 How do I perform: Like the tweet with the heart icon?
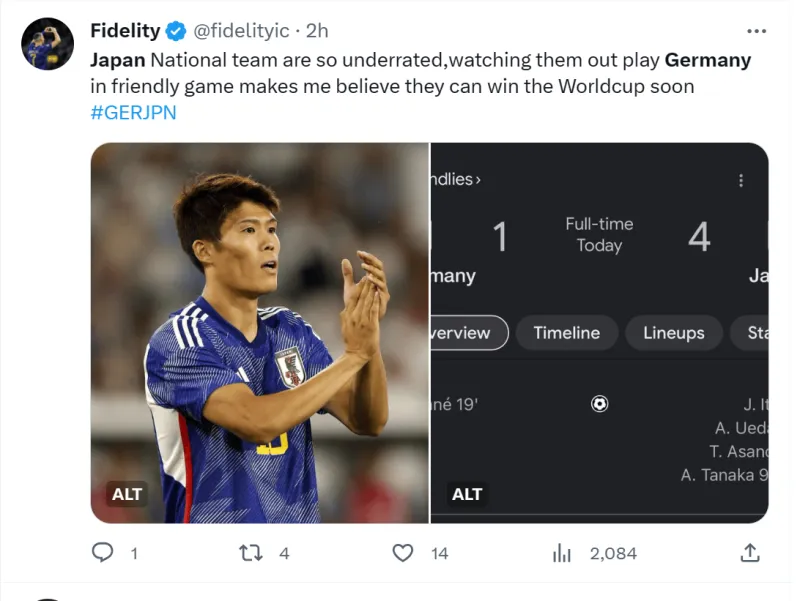tap(403, 553)
